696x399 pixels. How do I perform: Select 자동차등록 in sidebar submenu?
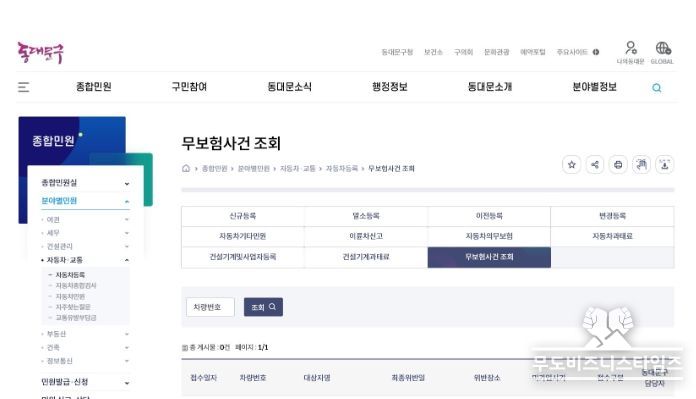coord(70,275)
